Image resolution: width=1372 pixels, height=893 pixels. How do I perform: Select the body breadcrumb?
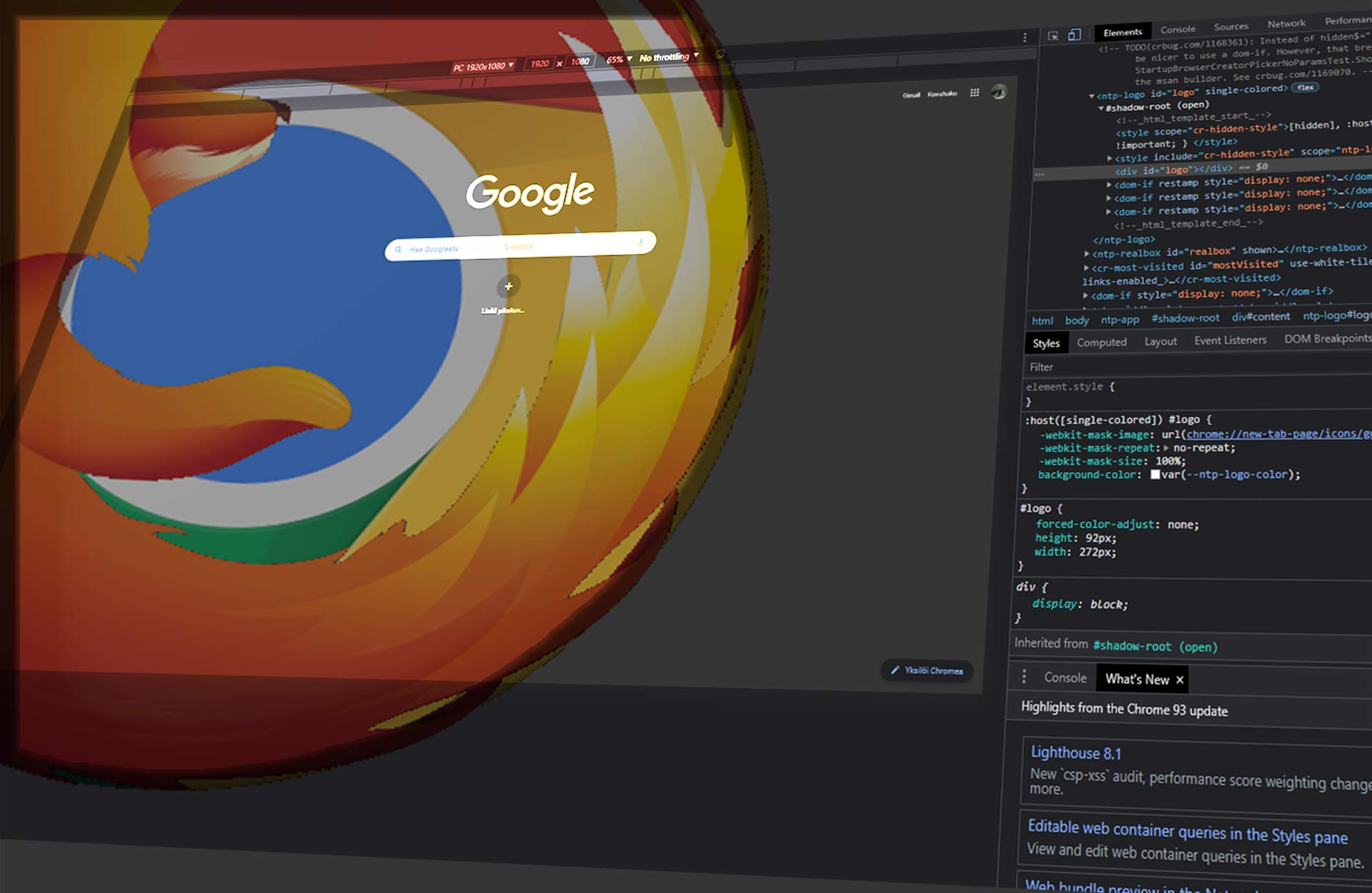click(1077, 320)
